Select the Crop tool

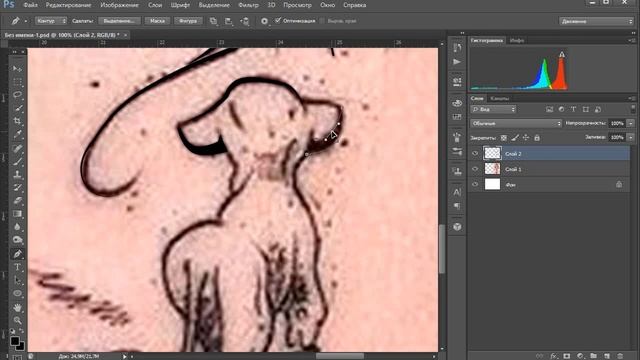[17, 121]
